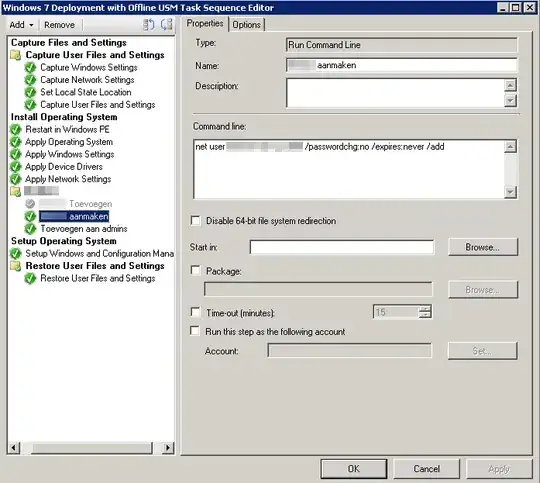Select the Apply Device Drivers step
This screenshot has height=483, width=540.
(x=64, y=167)
